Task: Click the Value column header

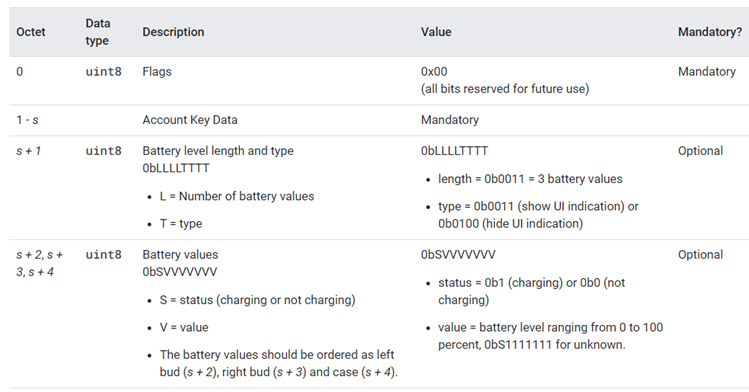Action: click(x=436, y=32)
